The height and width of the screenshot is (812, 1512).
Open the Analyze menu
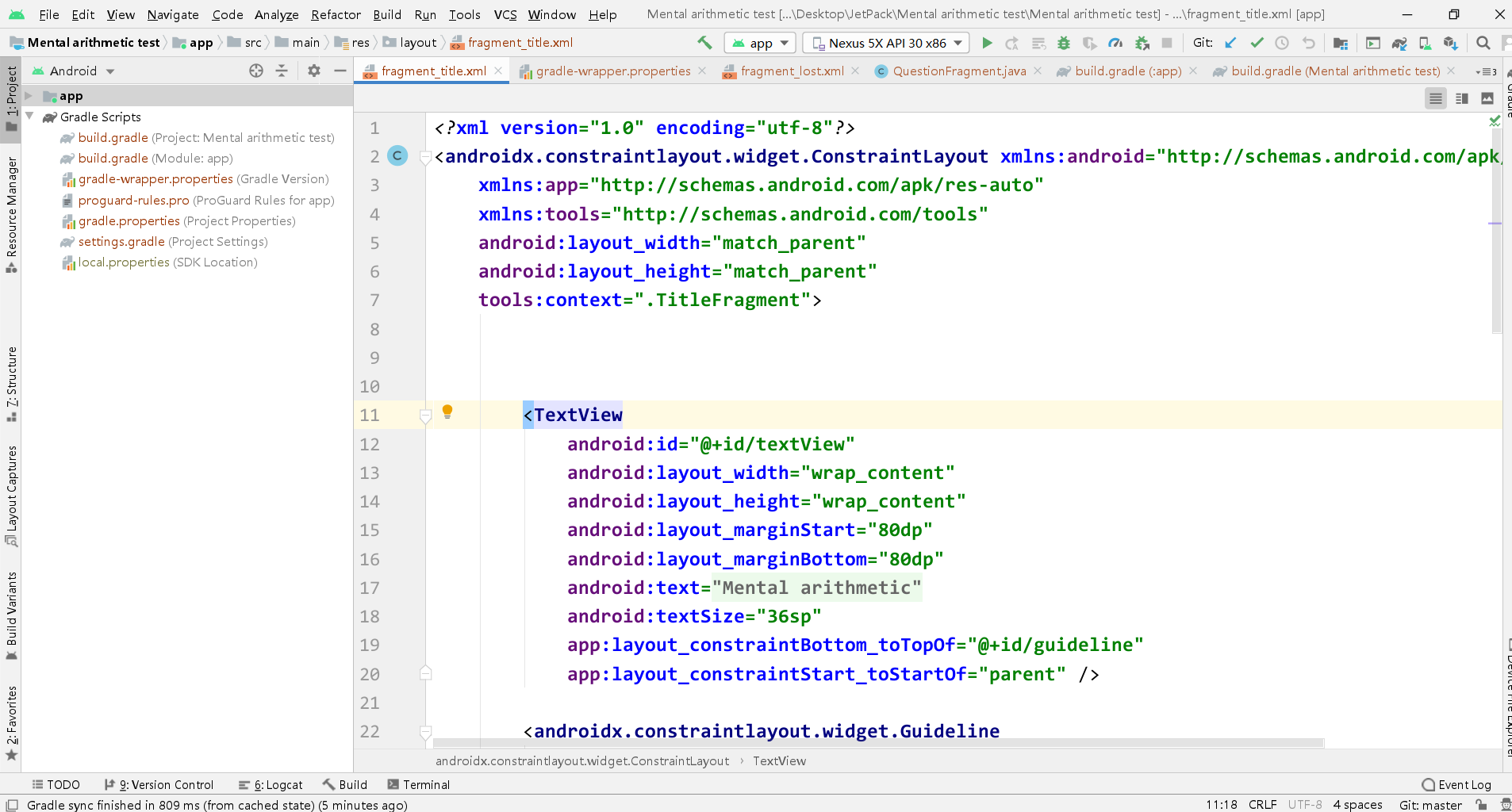point(276,14)
